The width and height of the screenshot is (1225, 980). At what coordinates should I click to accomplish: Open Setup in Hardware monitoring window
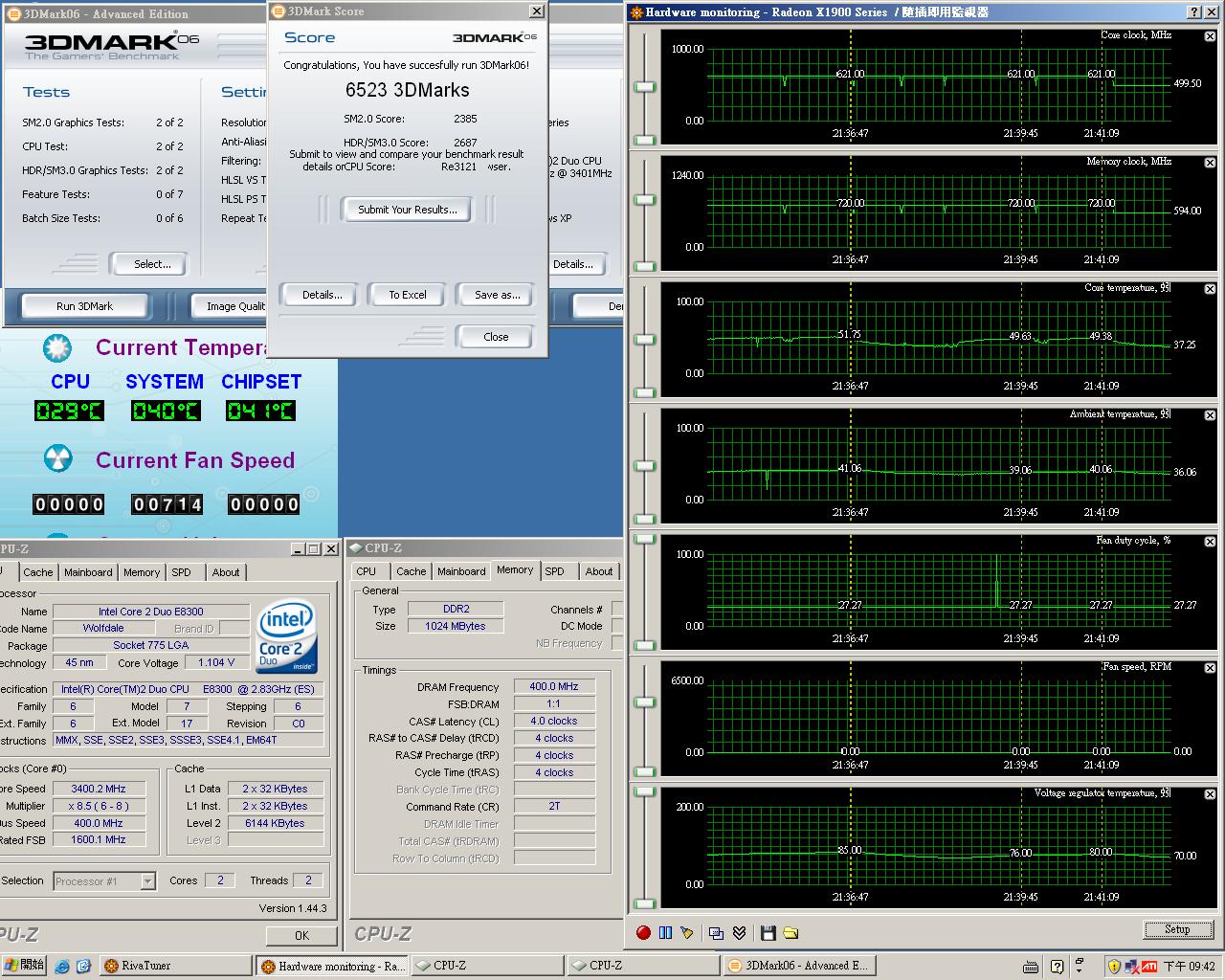(x=1177, y=929)
